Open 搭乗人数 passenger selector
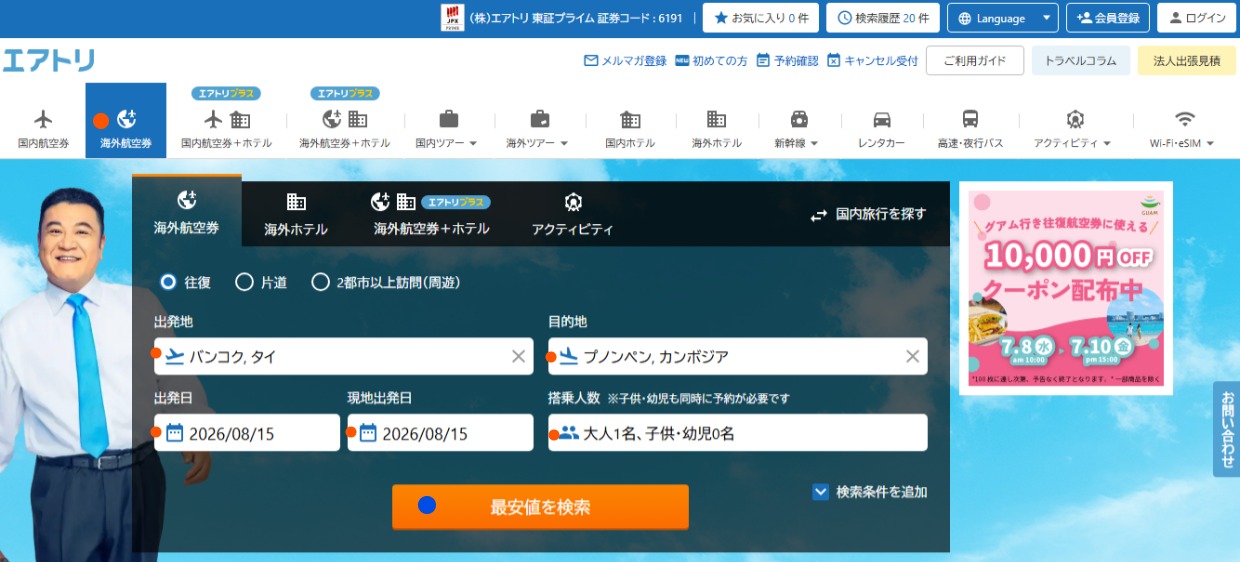The width and height of the screenshot is (1240, 562). 737,433
